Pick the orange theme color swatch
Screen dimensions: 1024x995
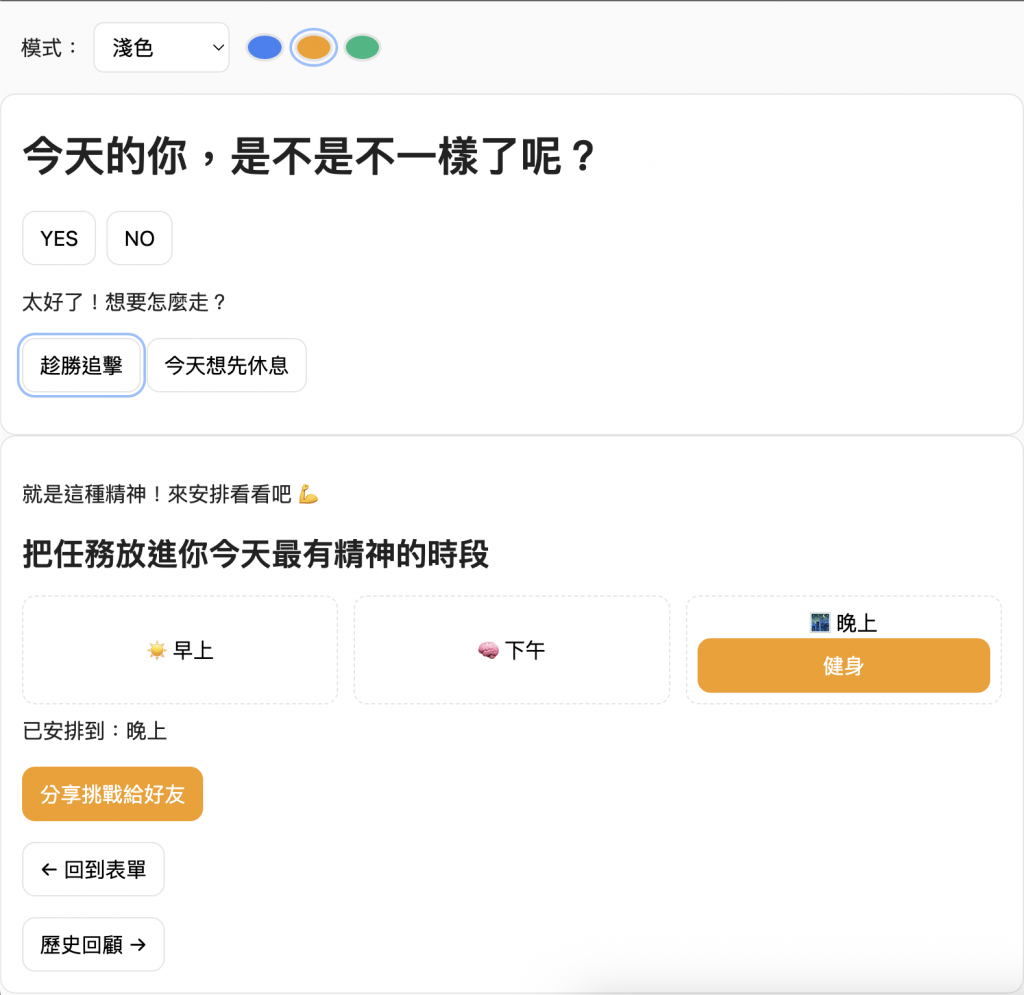(313, 47)
